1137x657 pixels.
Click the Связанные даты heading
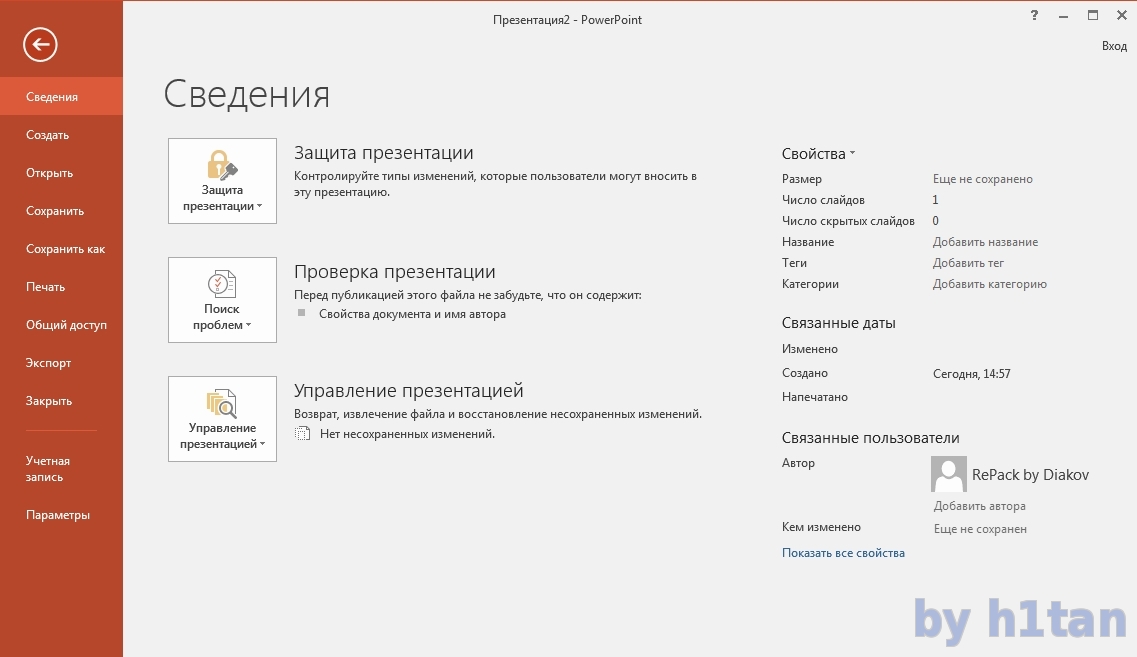[838, 323]
